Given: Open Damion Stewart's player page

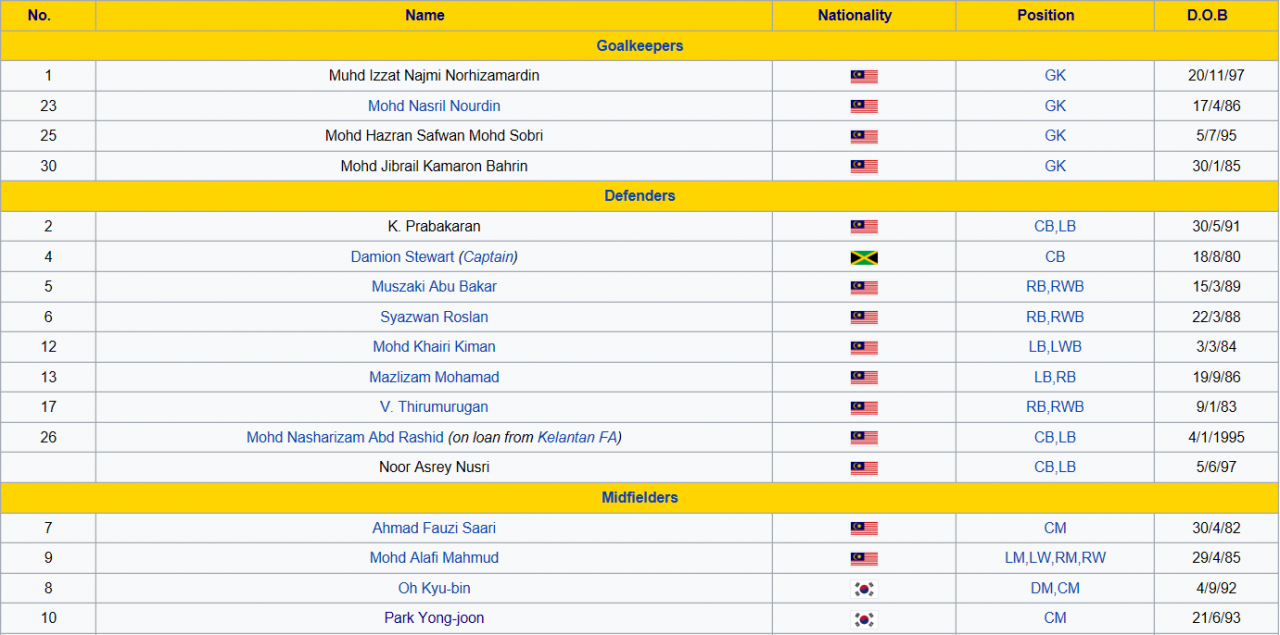Looking at the screenshot, I should point(402,257).
